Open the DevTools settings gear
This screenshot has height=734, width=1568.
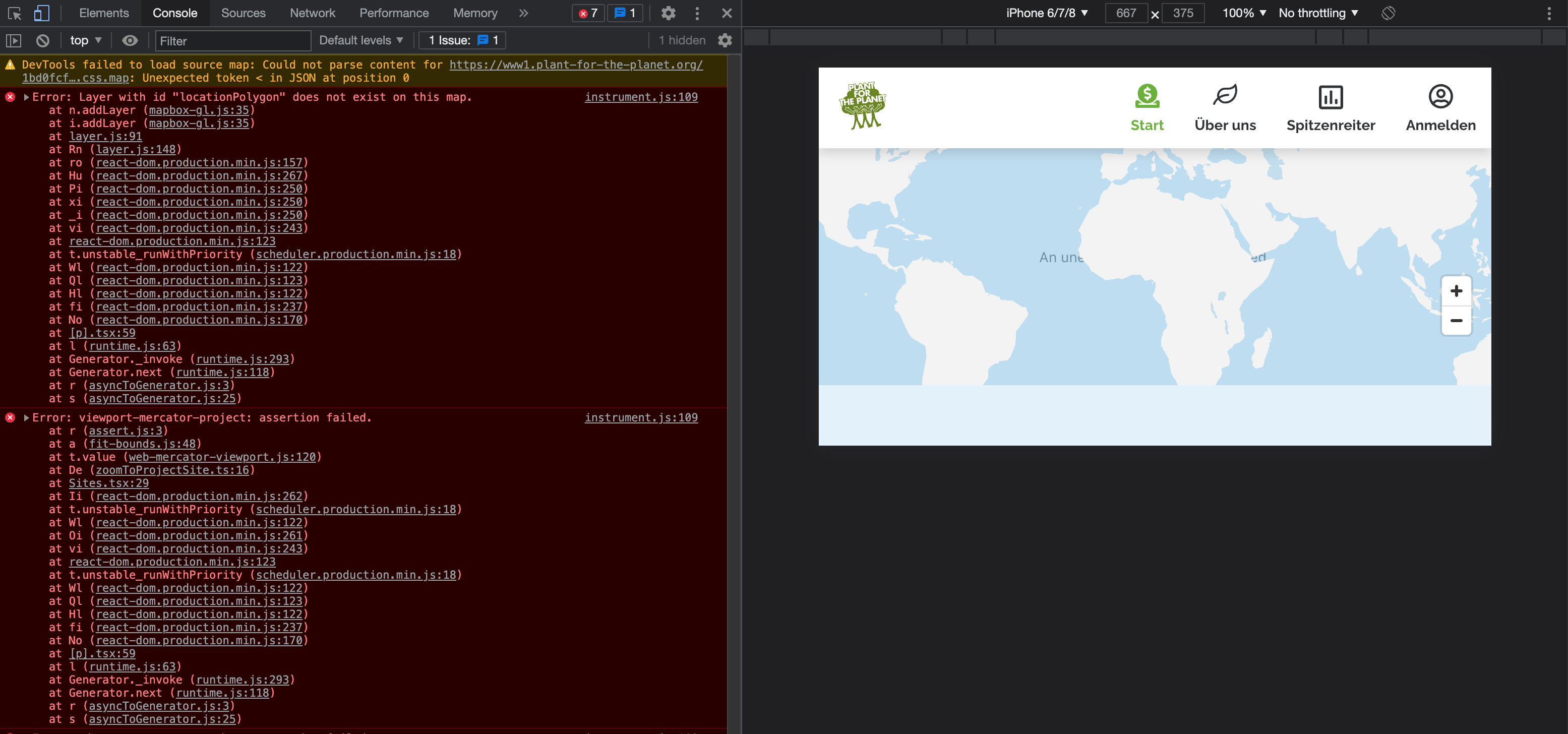click(x=668, y=13)
